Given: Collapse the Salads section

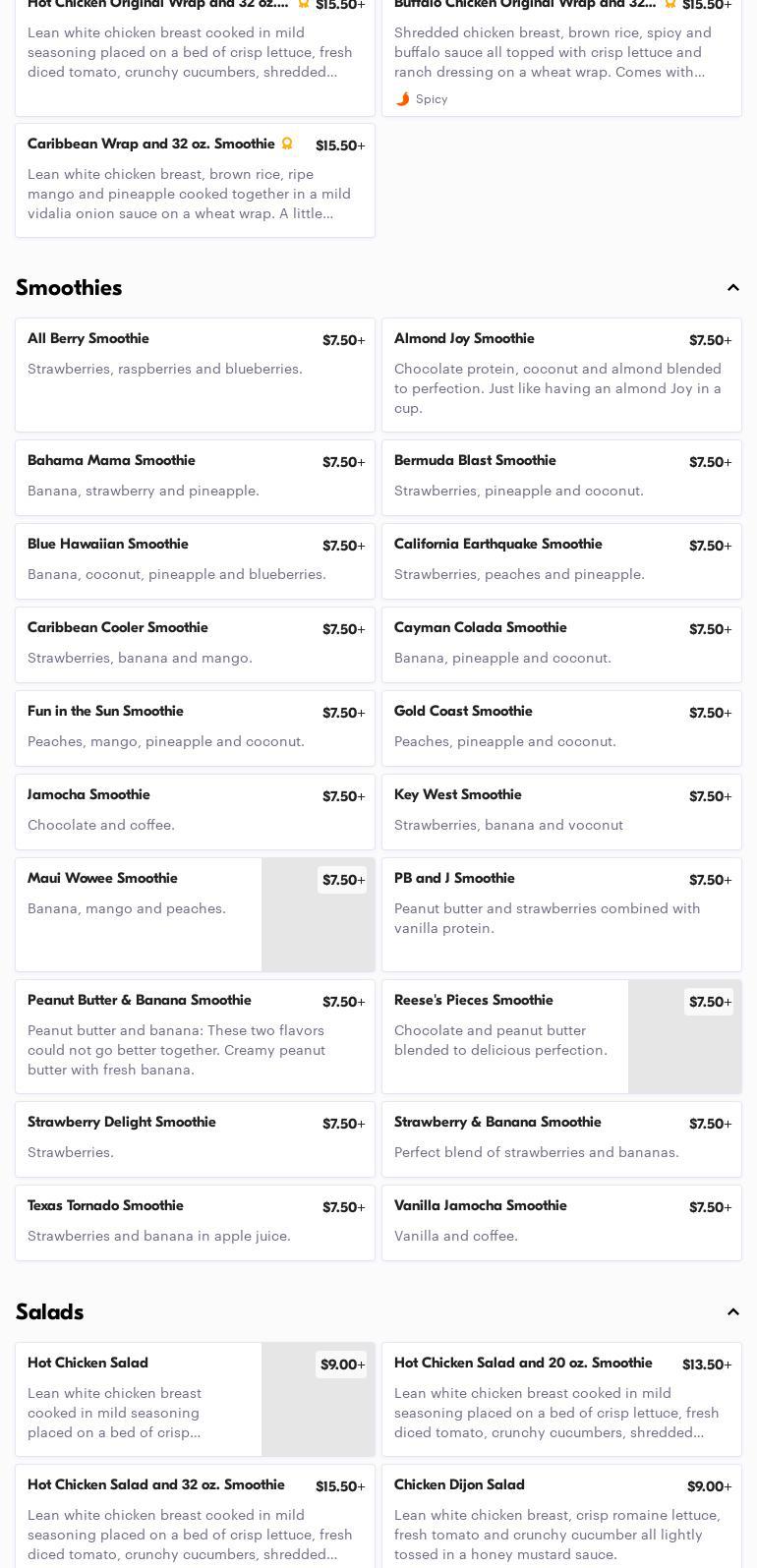Looking at the screenshot, I should coord(732,1312).
